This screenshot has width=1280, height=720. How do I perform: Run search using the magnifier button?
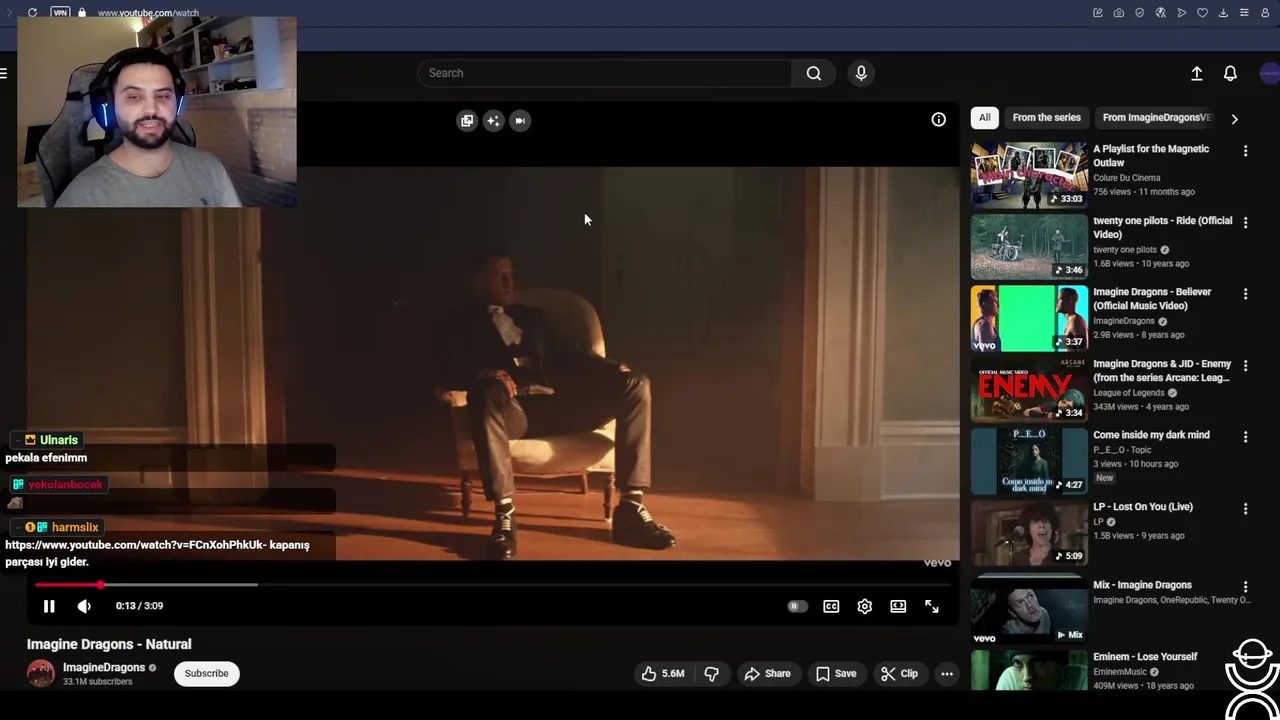point(814,73)
